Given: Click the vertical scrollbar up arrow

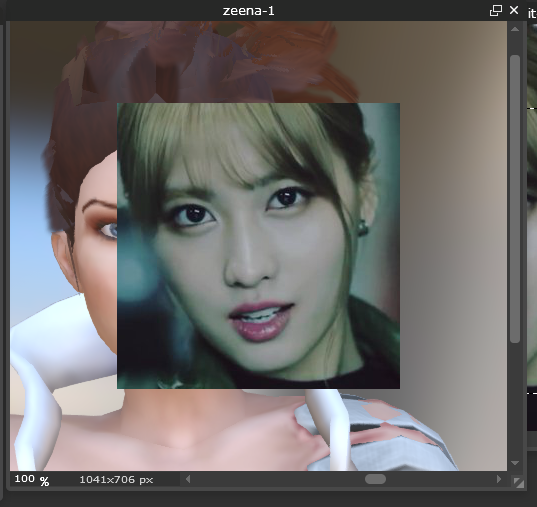Looking at the screenshot, I should tap(515, 29).
